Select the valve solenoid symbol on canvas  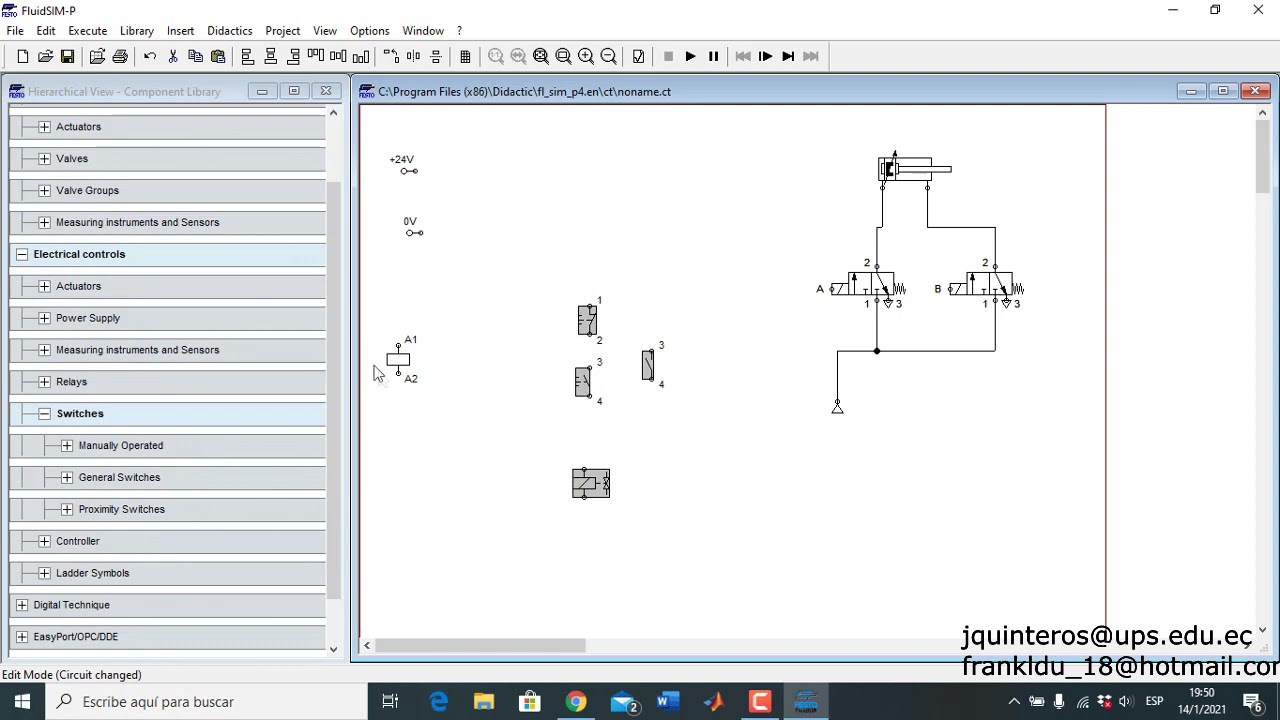(x=591, y=484)
